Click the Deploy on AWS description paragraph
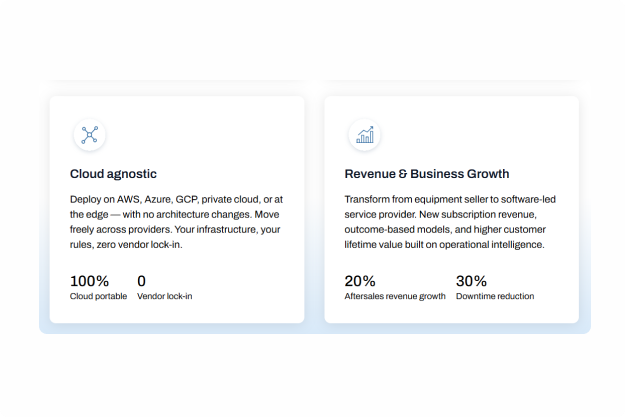This screenshot has width=625, height=417. coord(176,222)
